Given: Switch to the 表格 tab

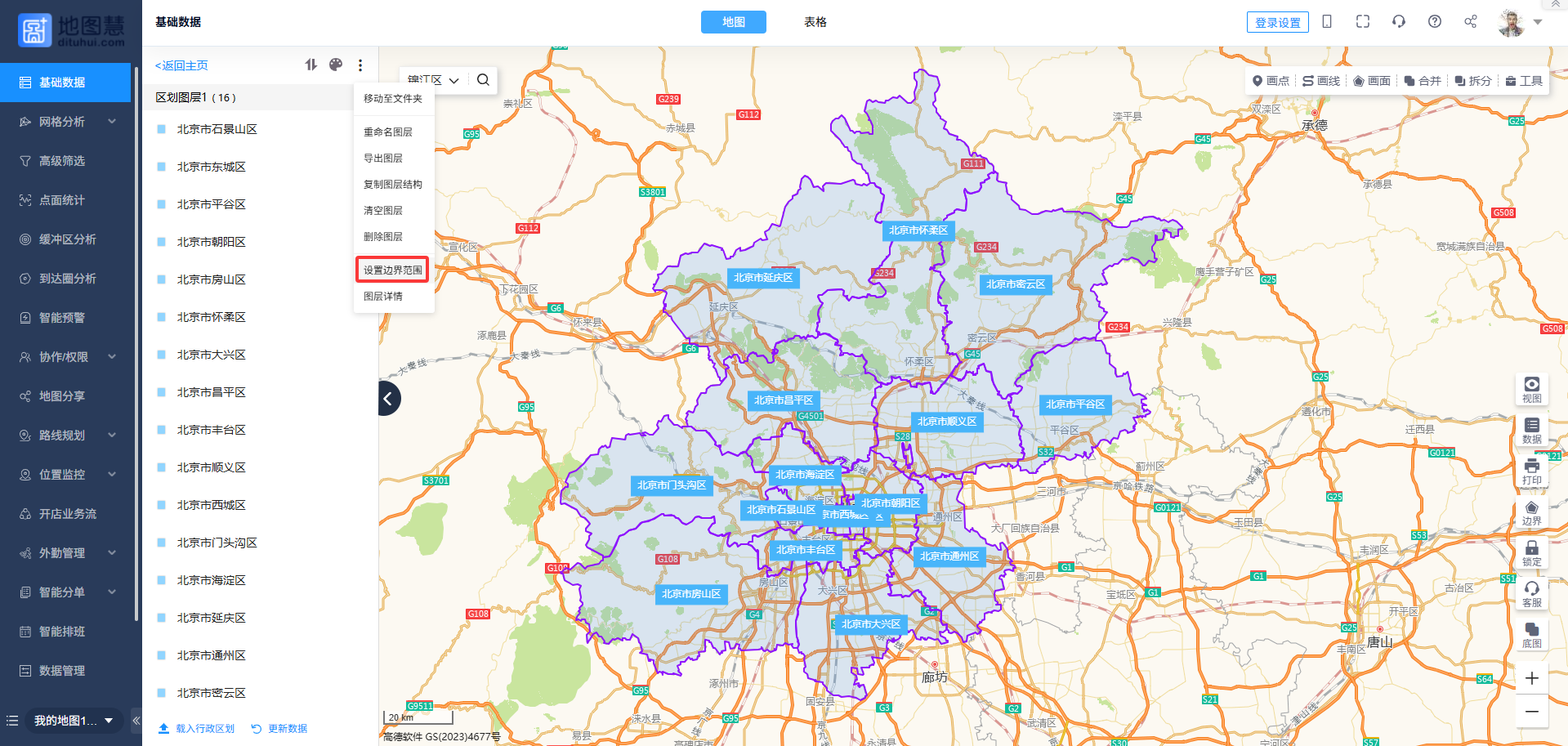Looking at the screenshot, I should pos(815,22).
